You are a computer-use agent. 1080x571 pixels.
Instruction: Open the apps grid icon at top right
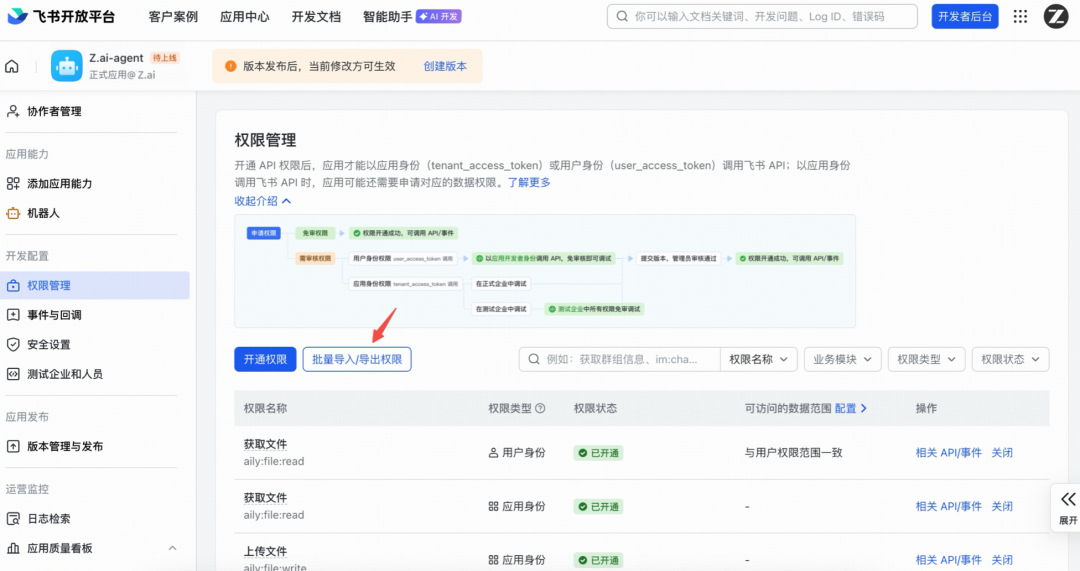(1020, 16)
